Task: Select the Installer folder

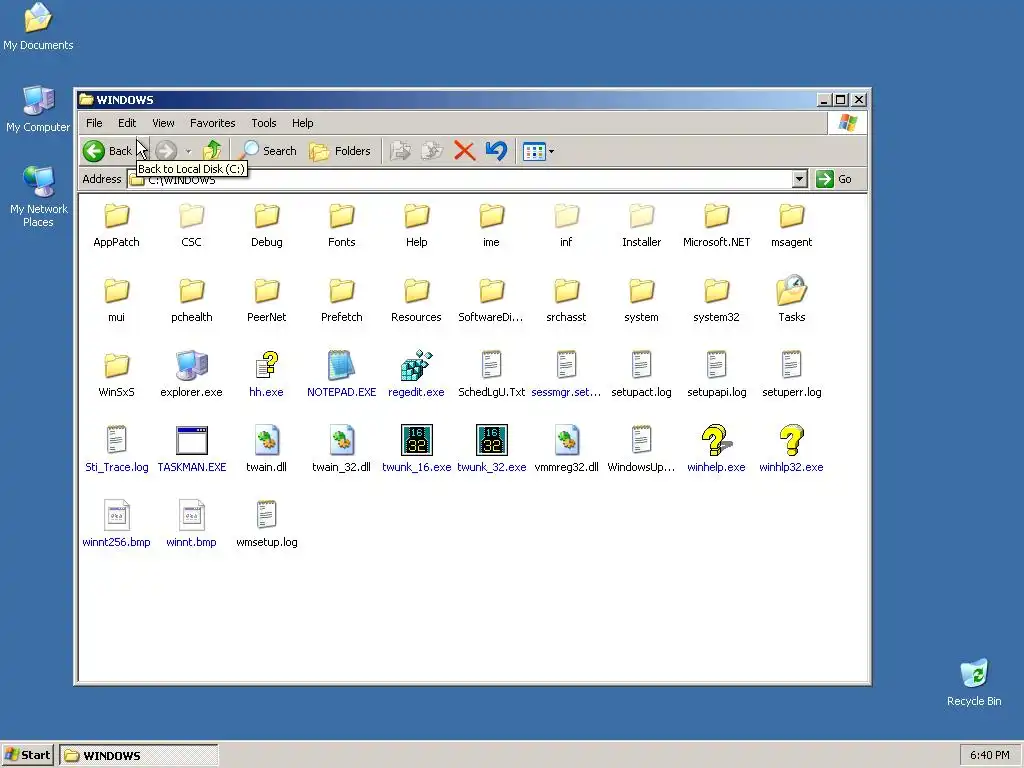Action: coord(641,225)
